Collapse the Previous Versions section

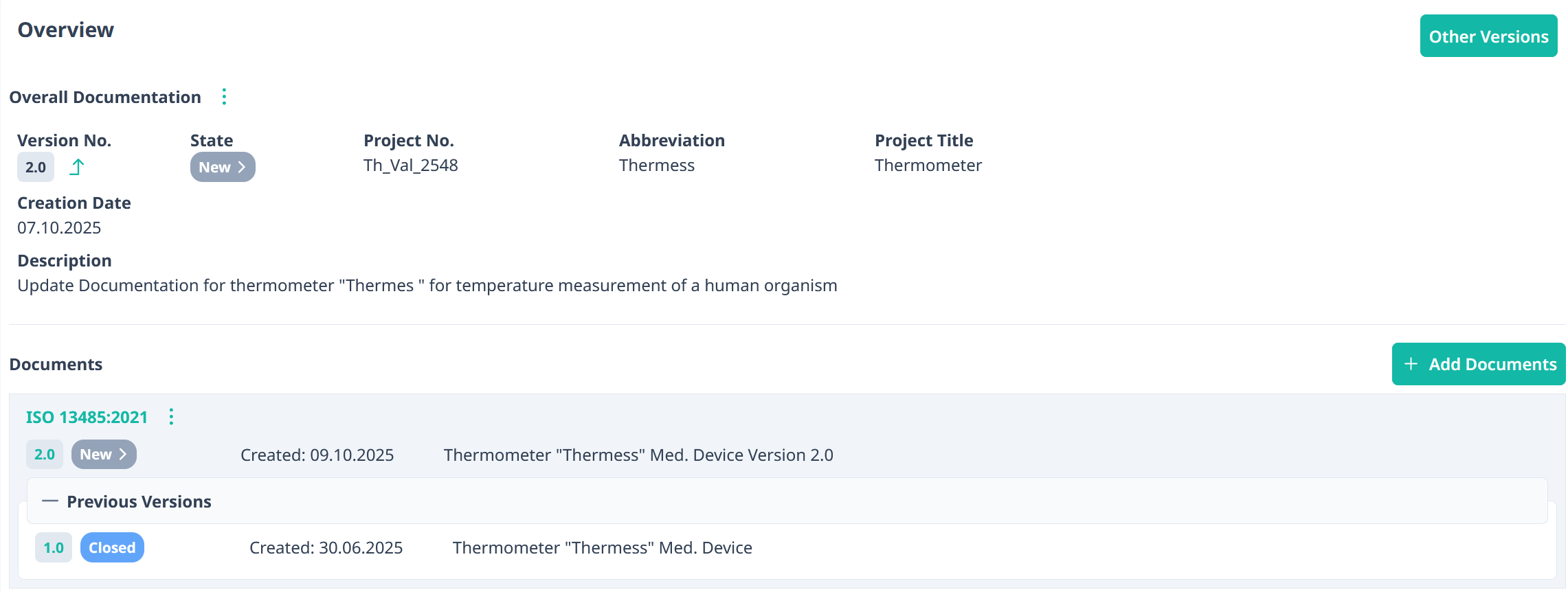49,501
